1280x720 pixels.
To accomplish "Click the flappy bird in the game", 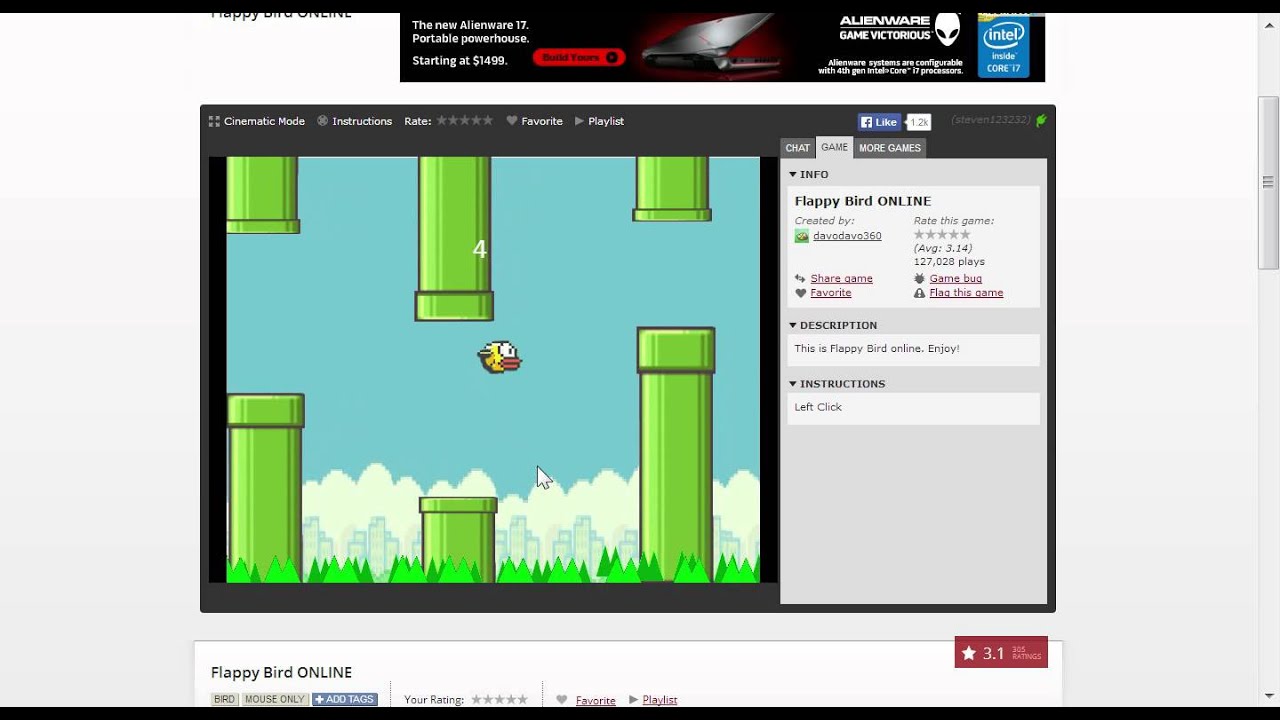I will pyautogui.click(x=499, y=357).
